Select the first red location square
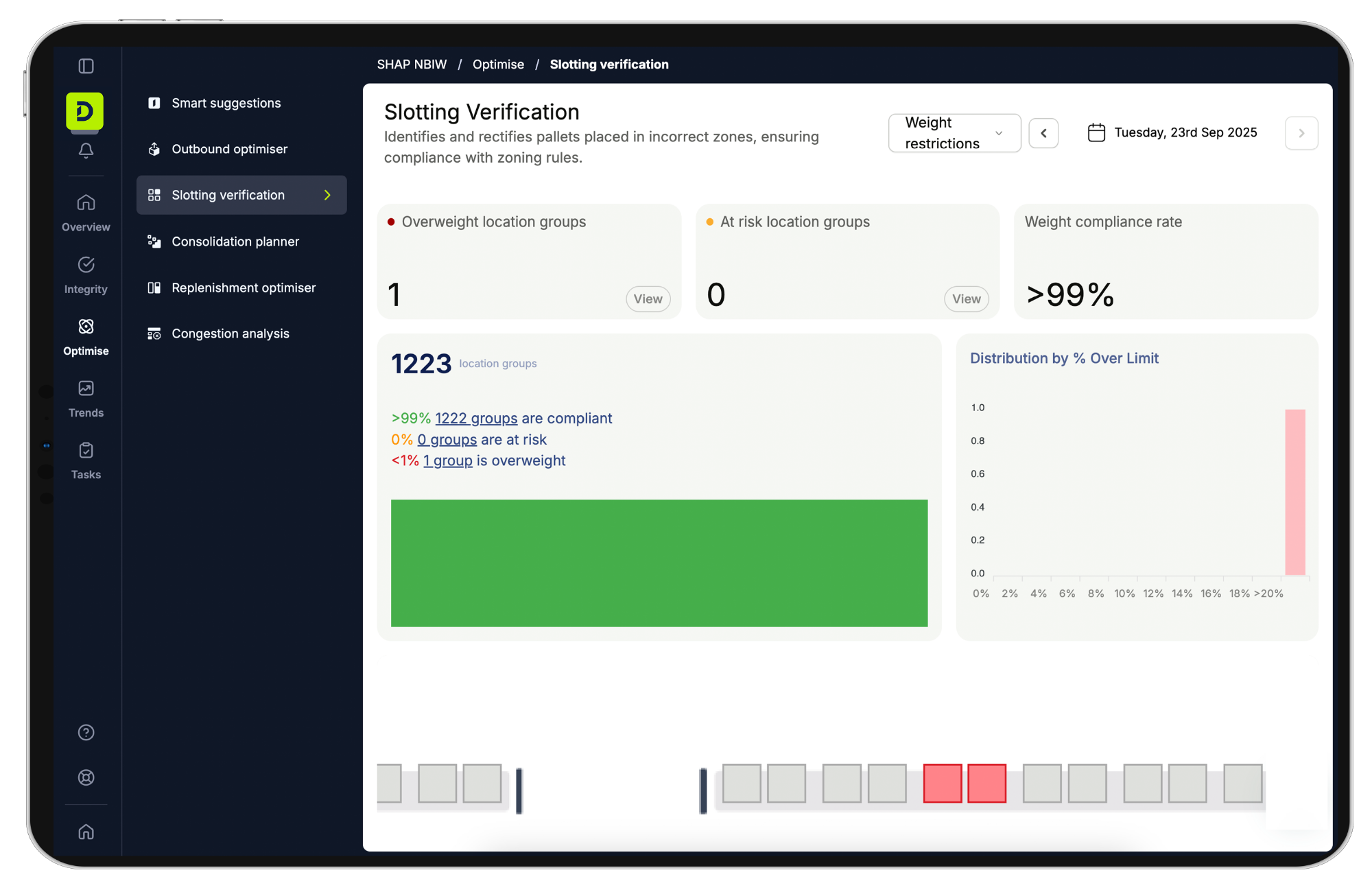This screenshot has width=1372, height=890. click(942, 783)
